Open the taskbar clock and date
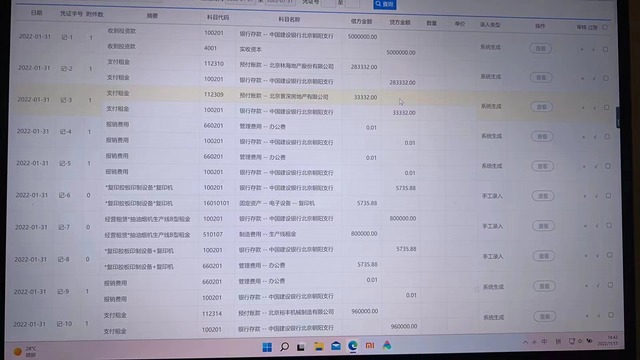 (609, 340)
